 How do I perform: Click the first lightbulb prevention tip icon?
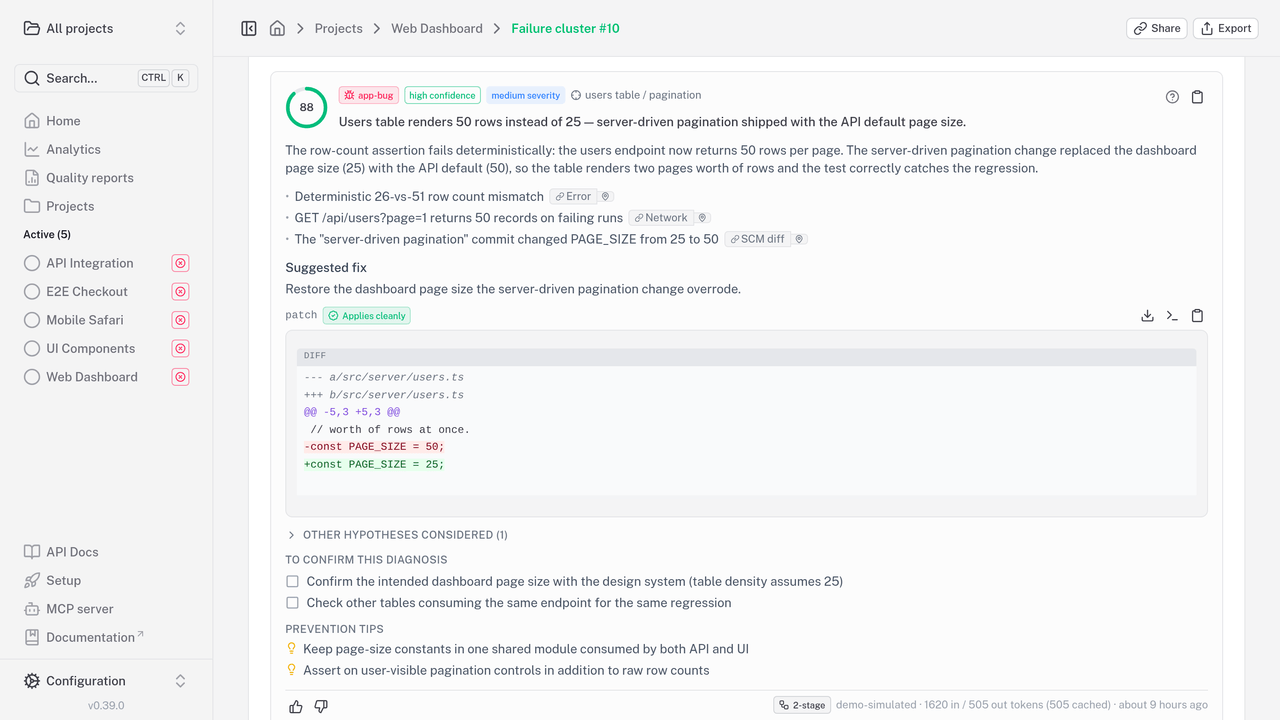point(292,649)
